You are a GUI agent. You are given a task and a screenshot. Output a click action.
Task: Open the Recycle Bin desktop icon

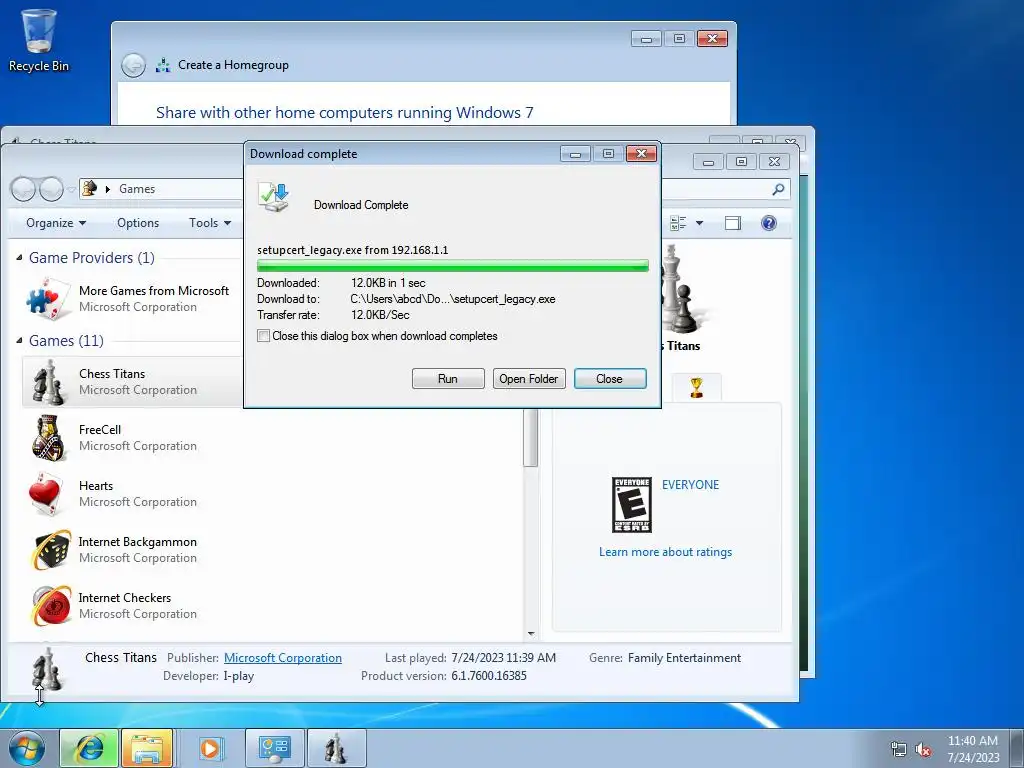pyautogui.click(x=39, y=40)
